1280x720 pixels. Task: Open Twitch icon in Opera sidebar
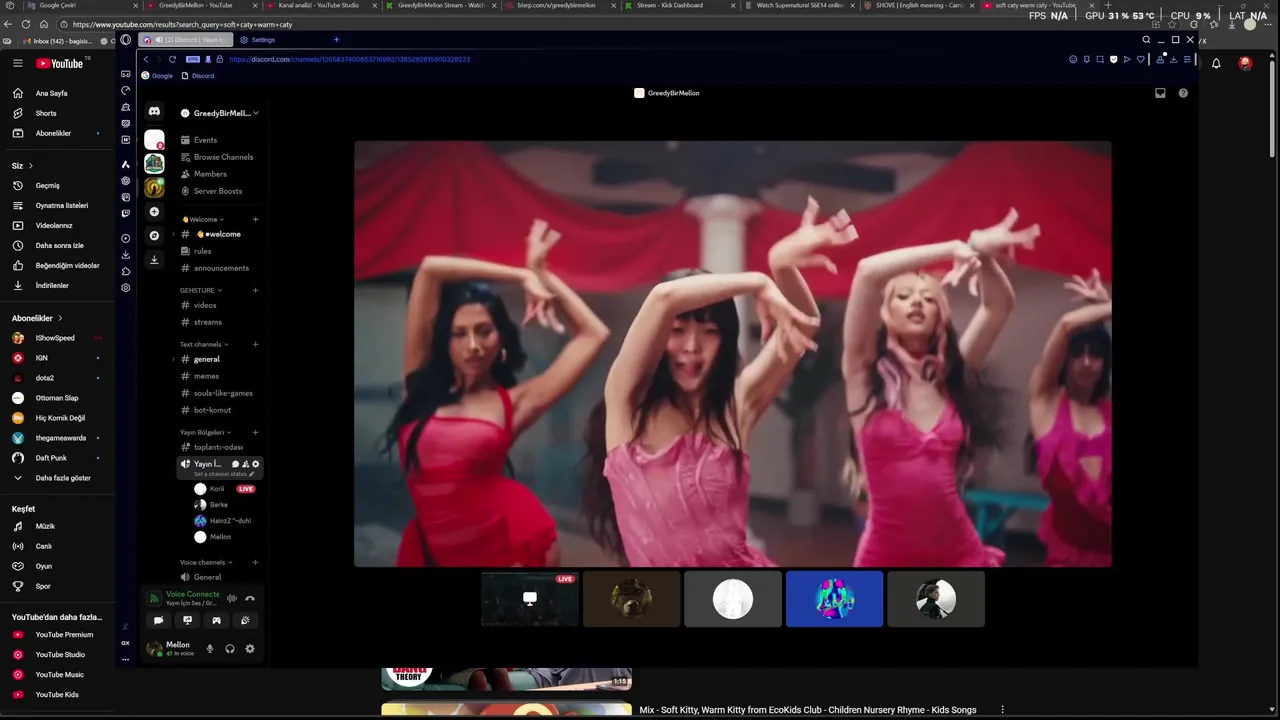(125, 213)
